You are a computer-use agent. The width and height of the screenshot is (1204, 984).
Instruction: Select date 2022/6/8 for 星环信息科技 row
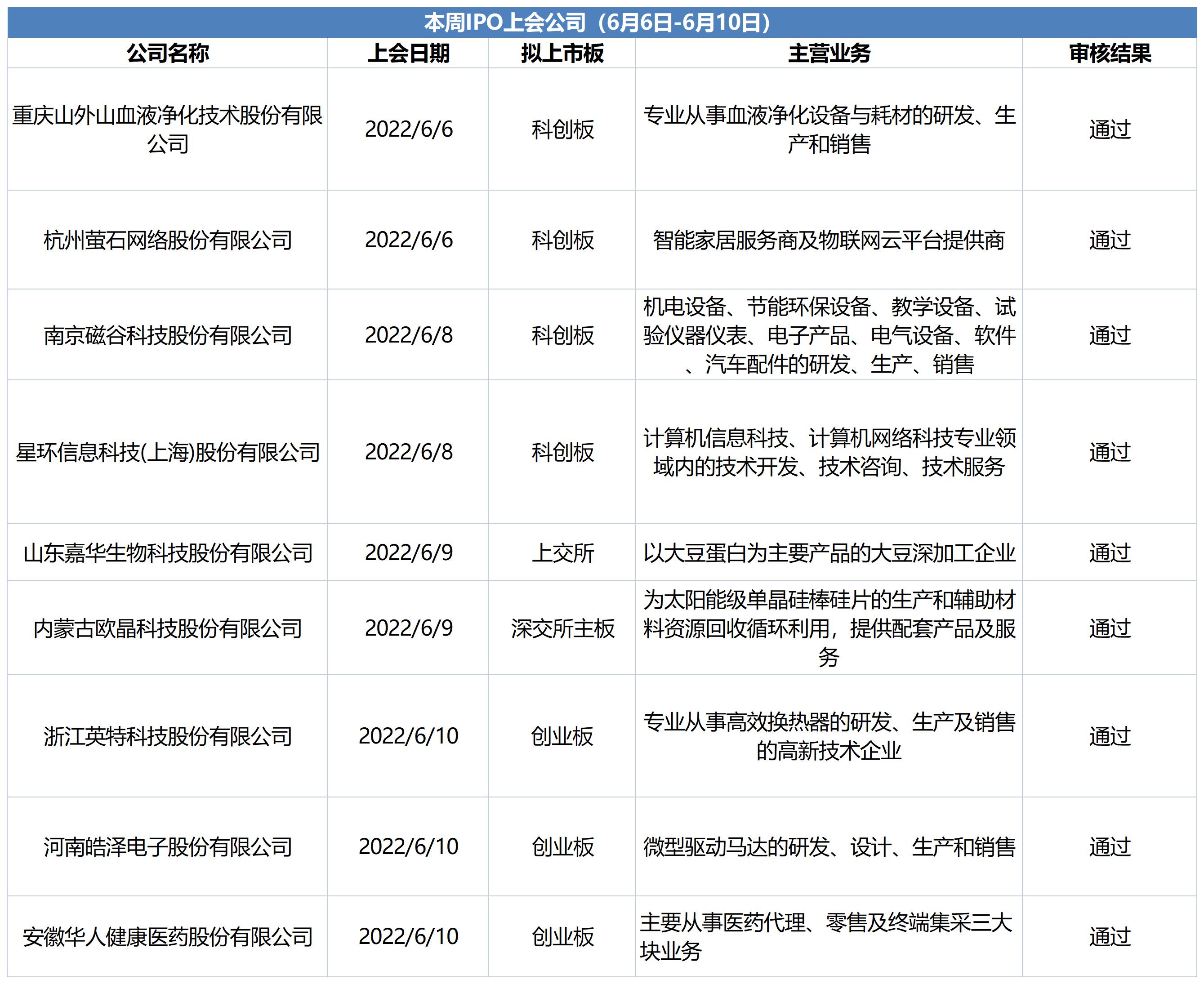pyautogui.click(x=409, y=452)
